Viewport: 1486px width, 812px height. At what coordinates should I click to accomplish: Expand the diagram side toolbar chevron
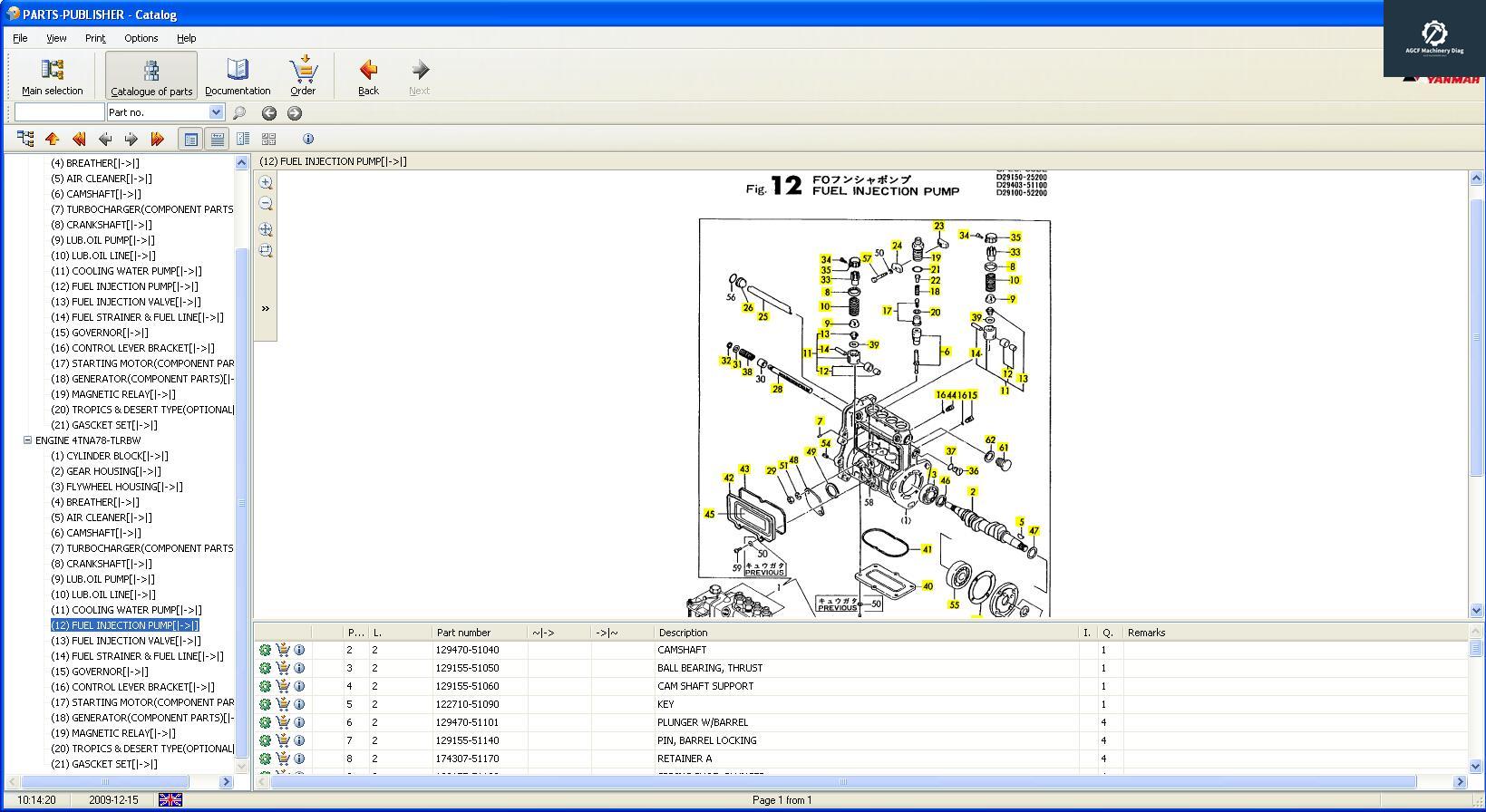[266, 309]
